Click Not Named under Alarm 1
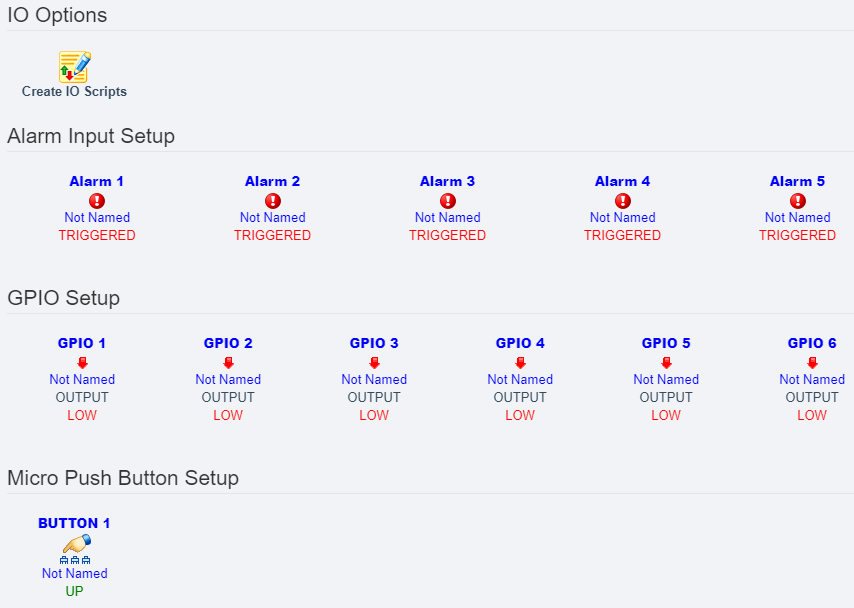Image resolution: width=854 pixels, height=608 pixels. (97, 217)
